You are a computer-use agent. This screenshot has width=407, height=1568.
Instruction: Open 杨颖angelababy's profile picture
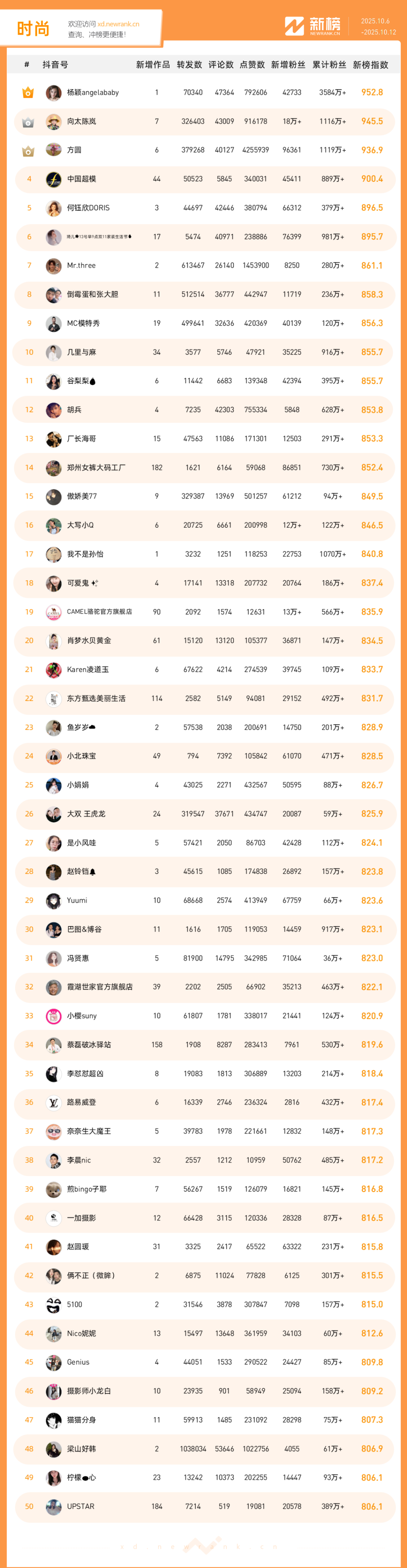click(54, 92)
